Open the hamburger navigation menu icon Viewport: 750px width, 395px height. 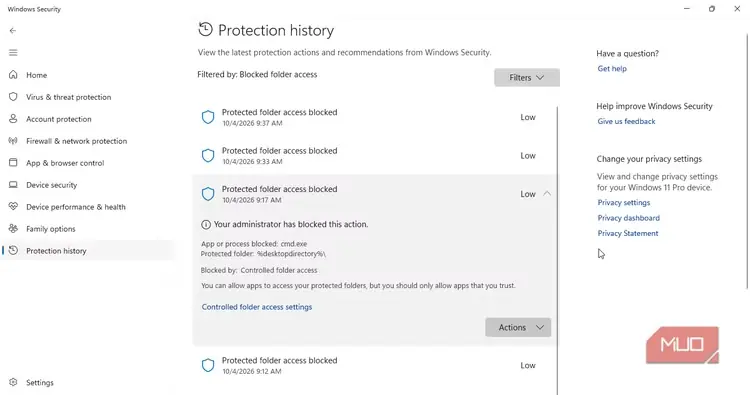[x=13, y=53]
